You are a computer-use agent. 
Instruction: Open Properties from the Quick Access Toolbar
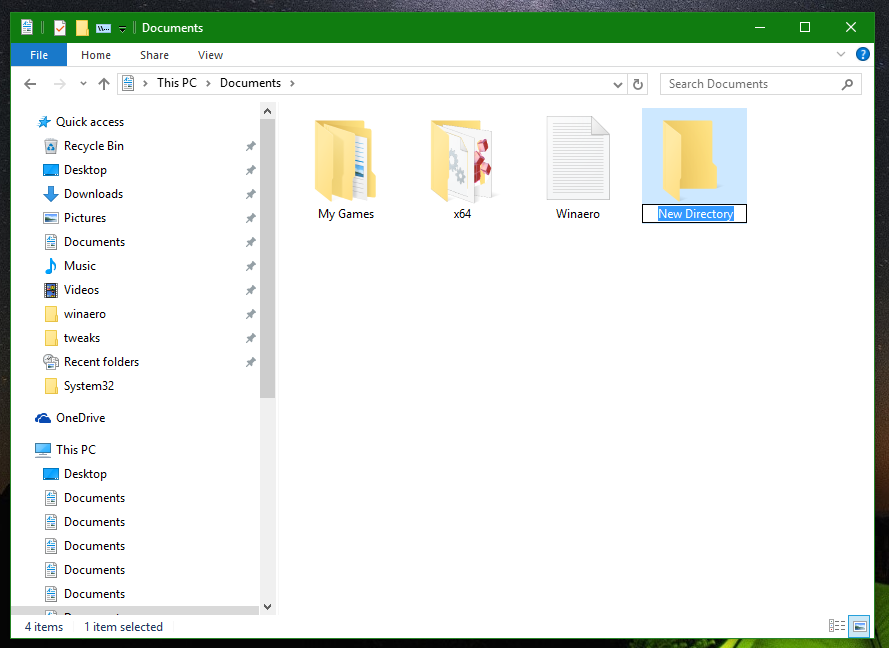[x=27, y=27]
